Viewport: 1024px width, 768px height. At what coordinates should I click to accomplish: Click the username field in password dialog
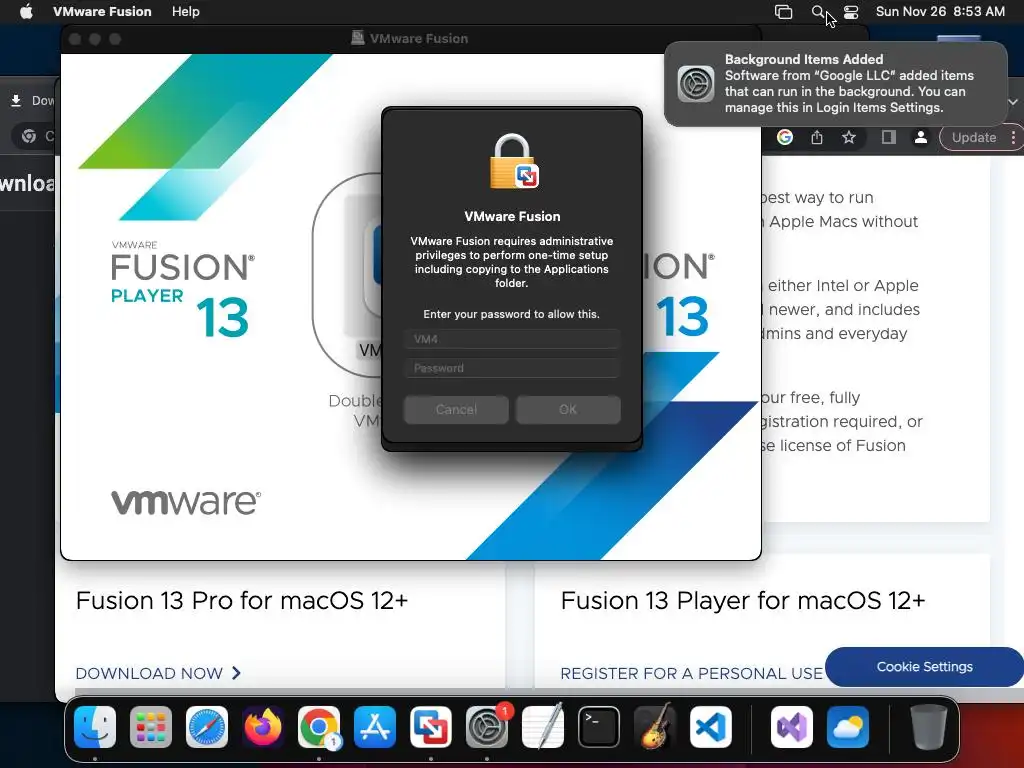[512, 339]
